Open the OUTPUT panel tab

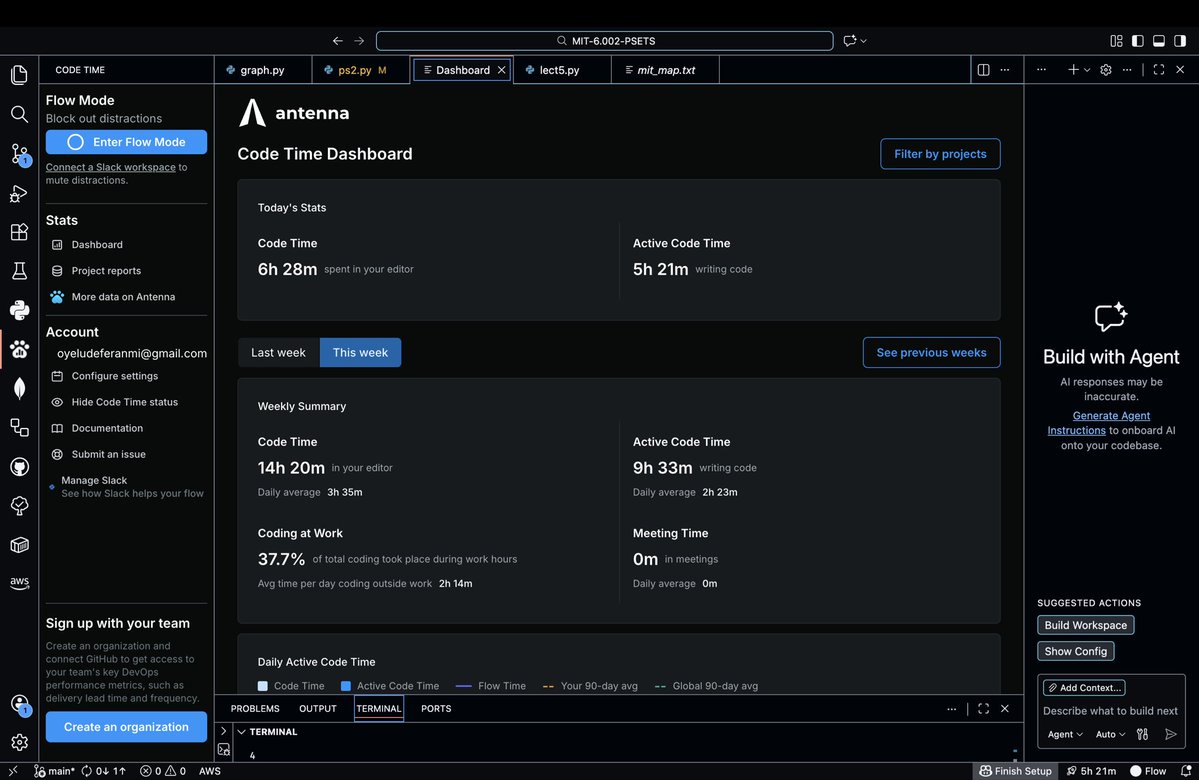pos(317,709)
